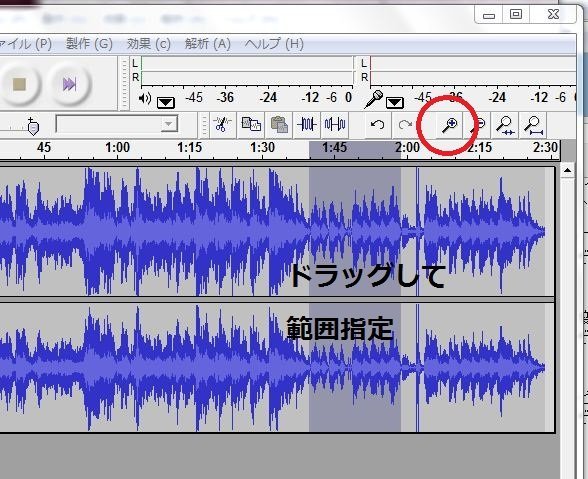The width and height of the screenshot is (588, 479).
Task: Click the Skip to End button
Action: tap(70, 84)
